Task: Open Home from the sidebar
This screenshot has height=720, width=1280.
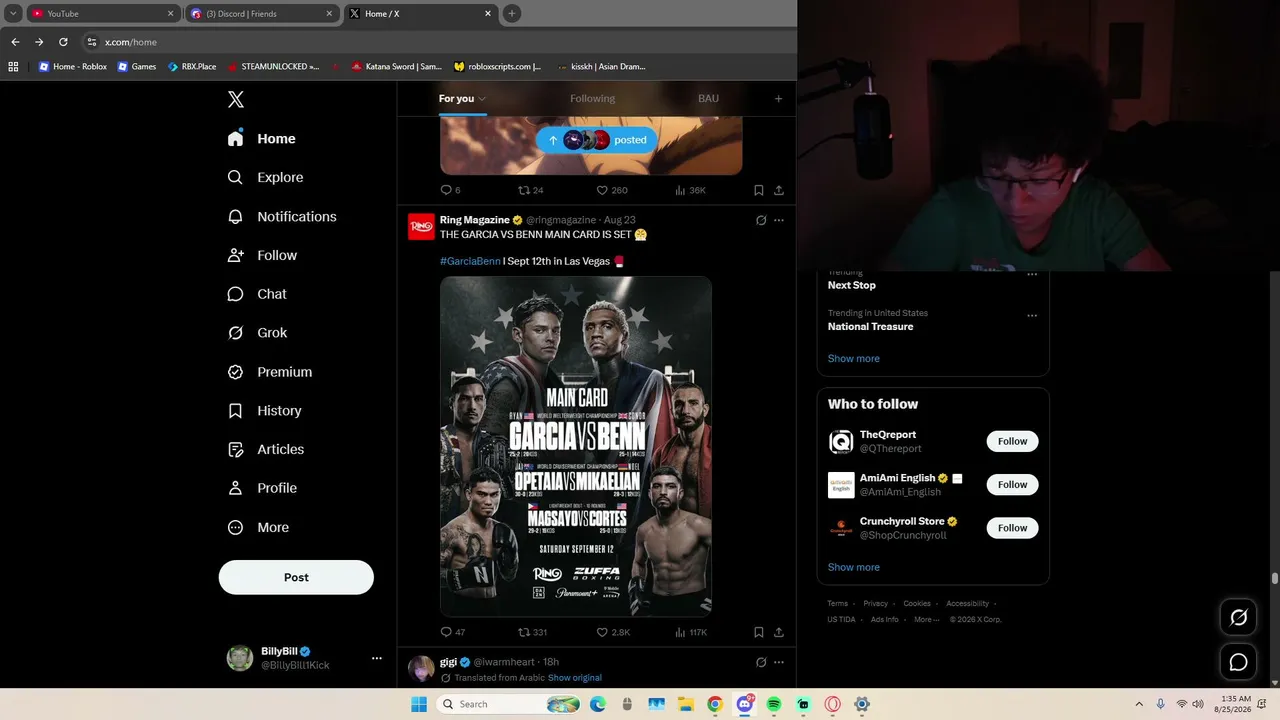Action: click(262, 139)
